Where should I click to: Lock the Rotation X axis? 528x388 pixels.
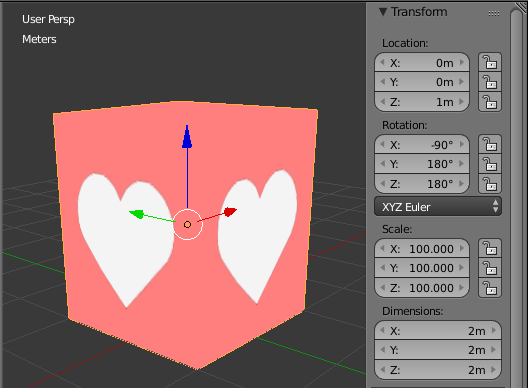(490, 144)
